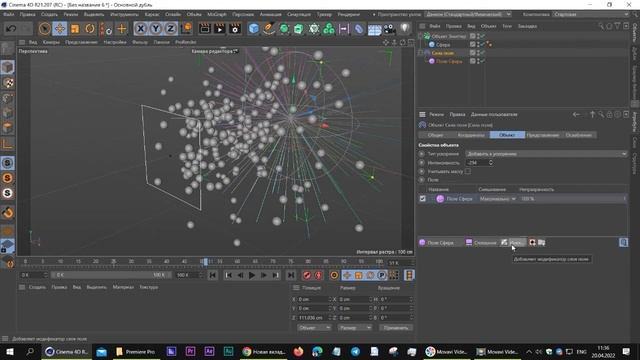Switch to the Общие attribute tab
The image size is (640, 360).
coord(436,135)
